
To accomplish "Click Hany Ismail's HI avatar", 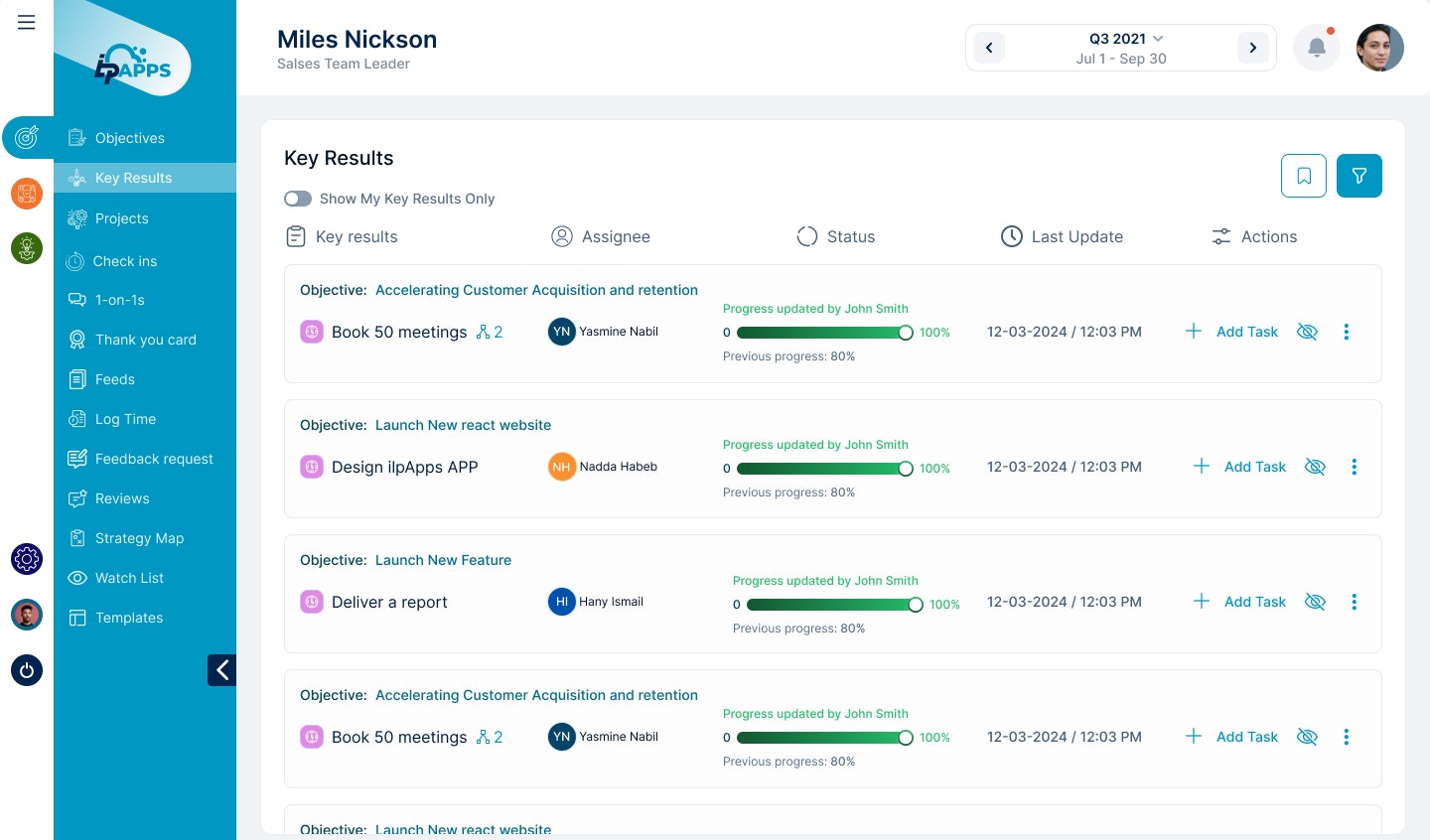I will click(x=562, y=602).
